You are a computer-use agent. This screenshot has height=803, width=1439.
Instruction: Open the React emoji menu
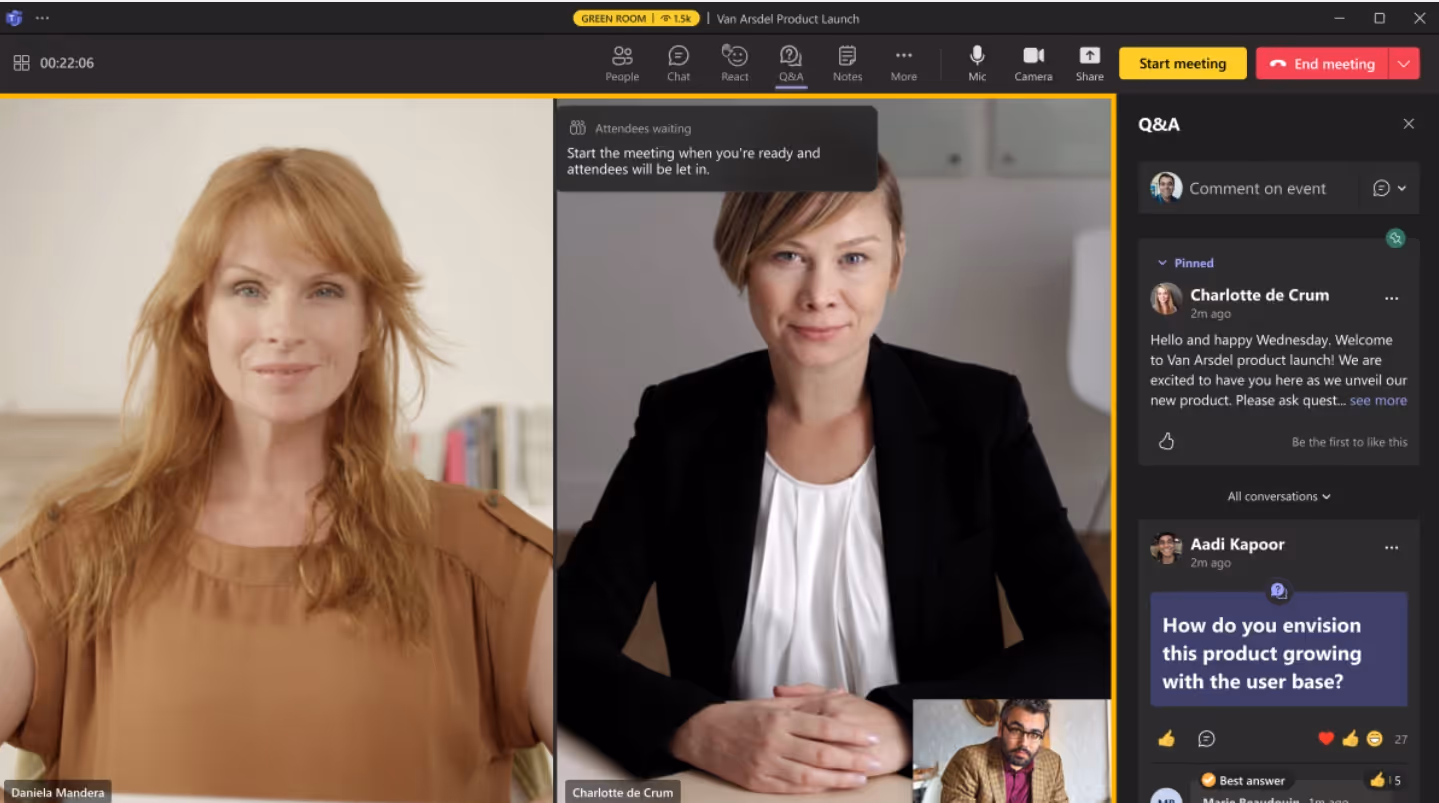tap(735, 63)
